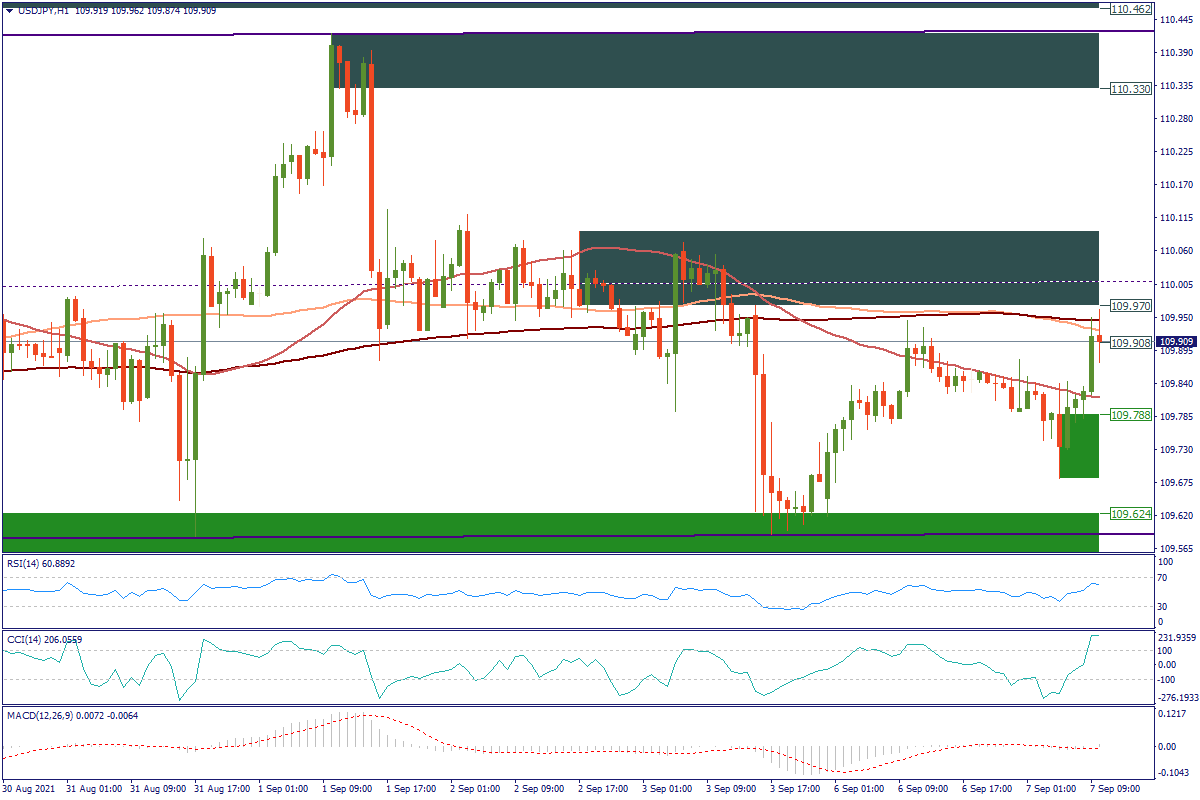Select the top dark resistance zone rectangle

[715, 60]
